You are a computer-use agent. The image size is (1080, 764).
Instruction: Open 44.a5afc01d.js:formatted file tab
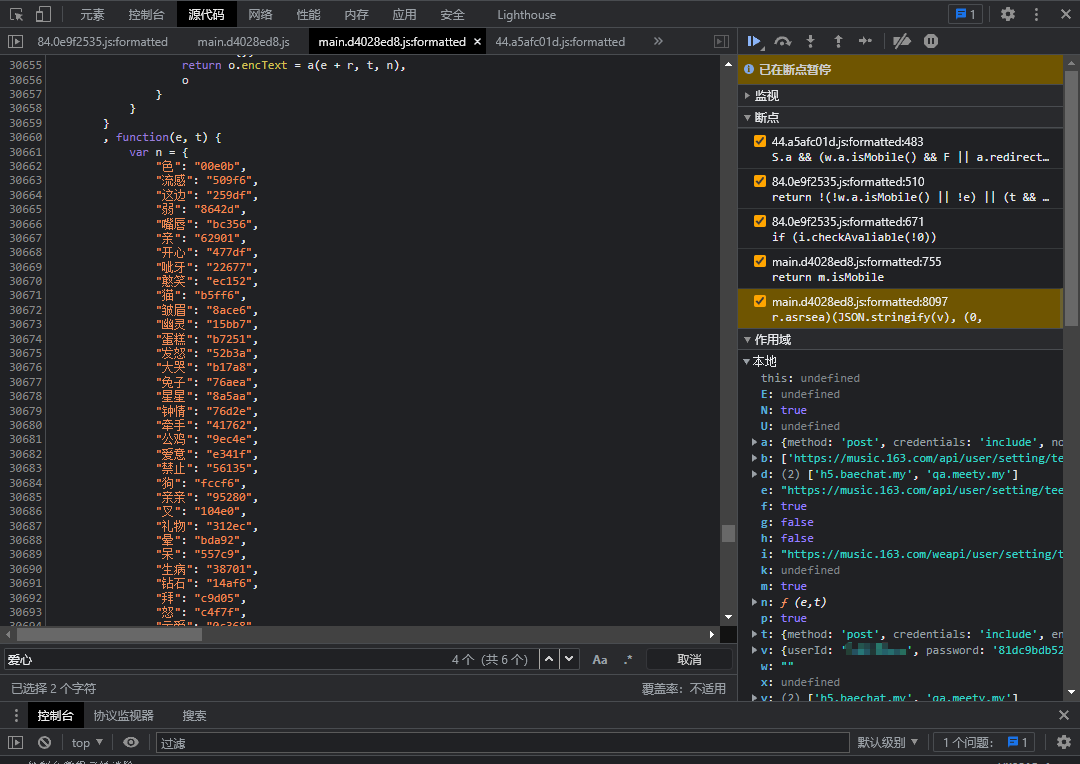click(560, 42)
